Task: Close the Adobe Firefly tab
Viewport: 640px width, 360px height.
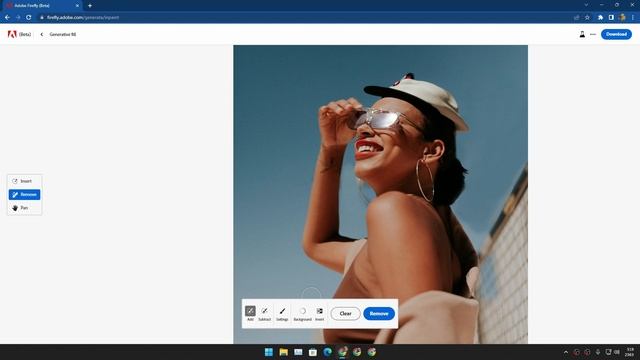Action: (77, 6)
